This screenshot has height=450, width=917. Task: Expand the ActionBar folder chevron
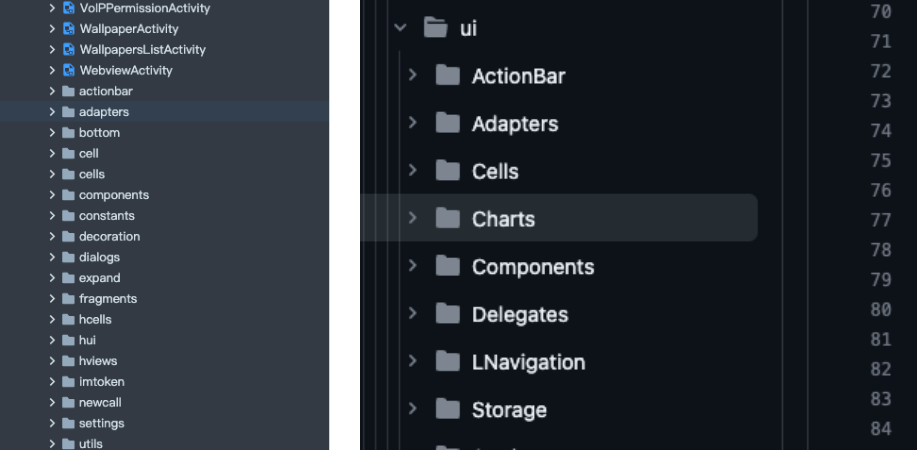413,75
